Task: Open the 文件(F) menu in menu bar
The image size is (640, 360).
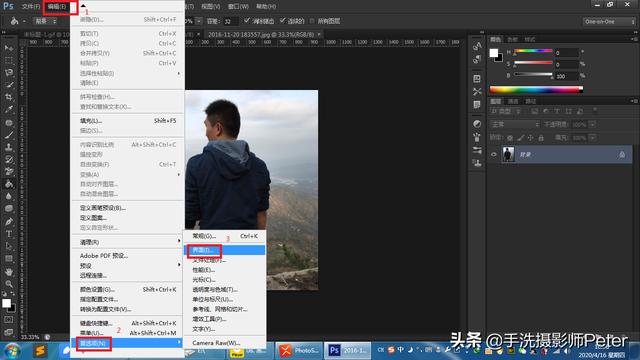Action: pos(31,7)
